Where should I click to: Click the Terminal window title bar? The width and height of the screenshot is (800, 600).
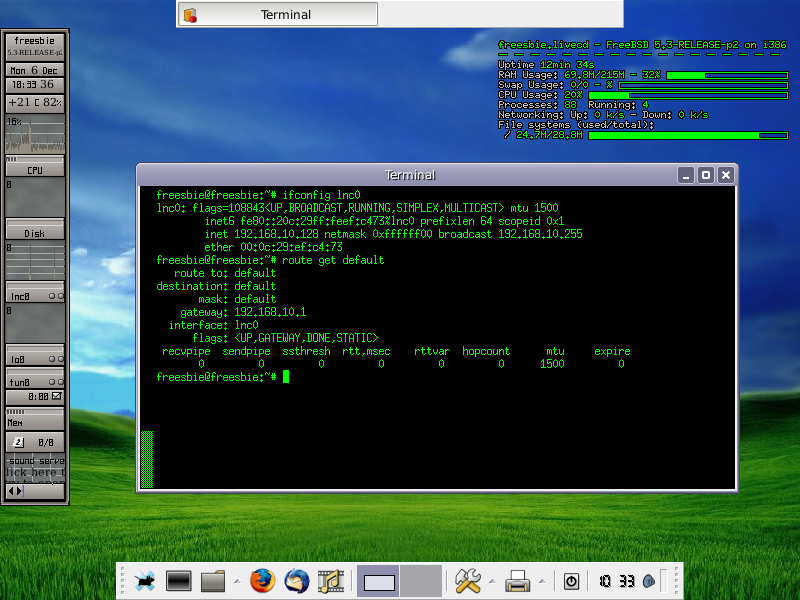408,175
